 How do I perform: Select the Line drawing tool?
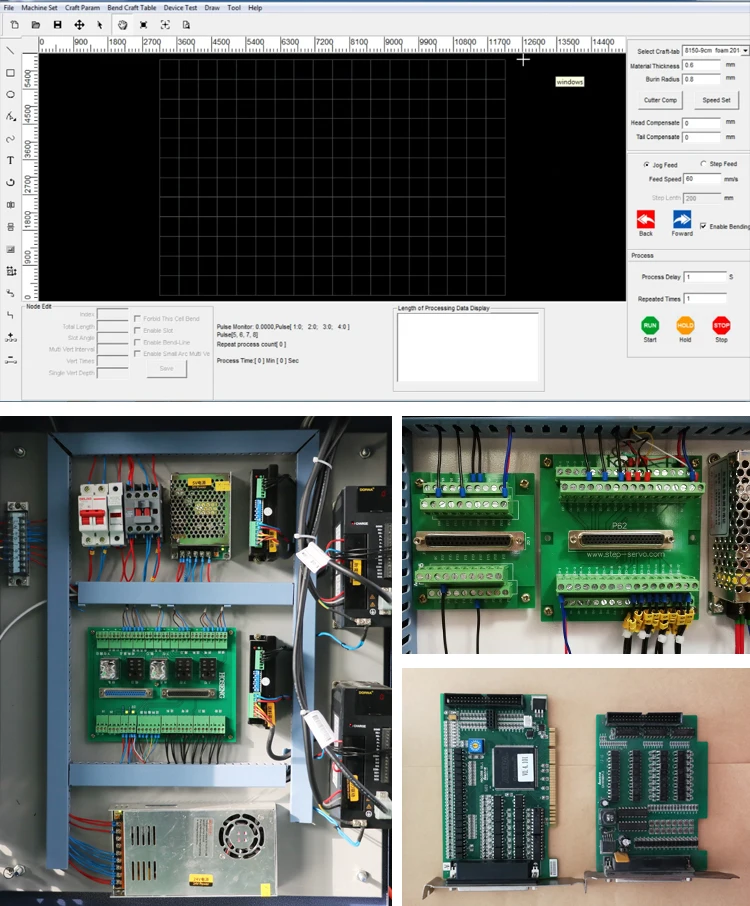click(x=11, y=51)
